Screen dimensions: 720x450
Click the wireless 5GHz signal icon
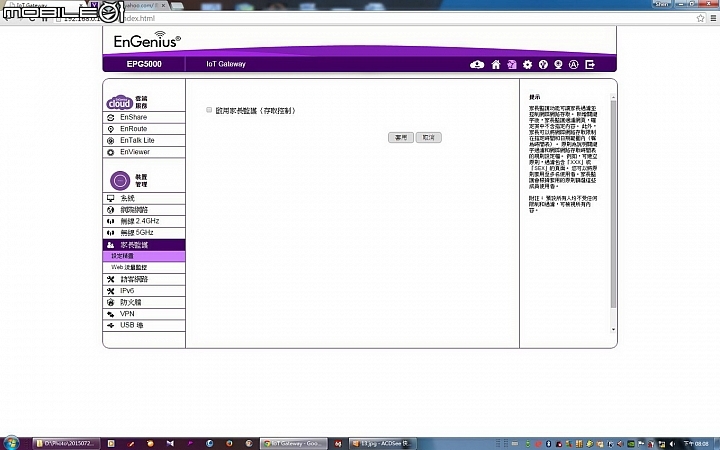110,233
